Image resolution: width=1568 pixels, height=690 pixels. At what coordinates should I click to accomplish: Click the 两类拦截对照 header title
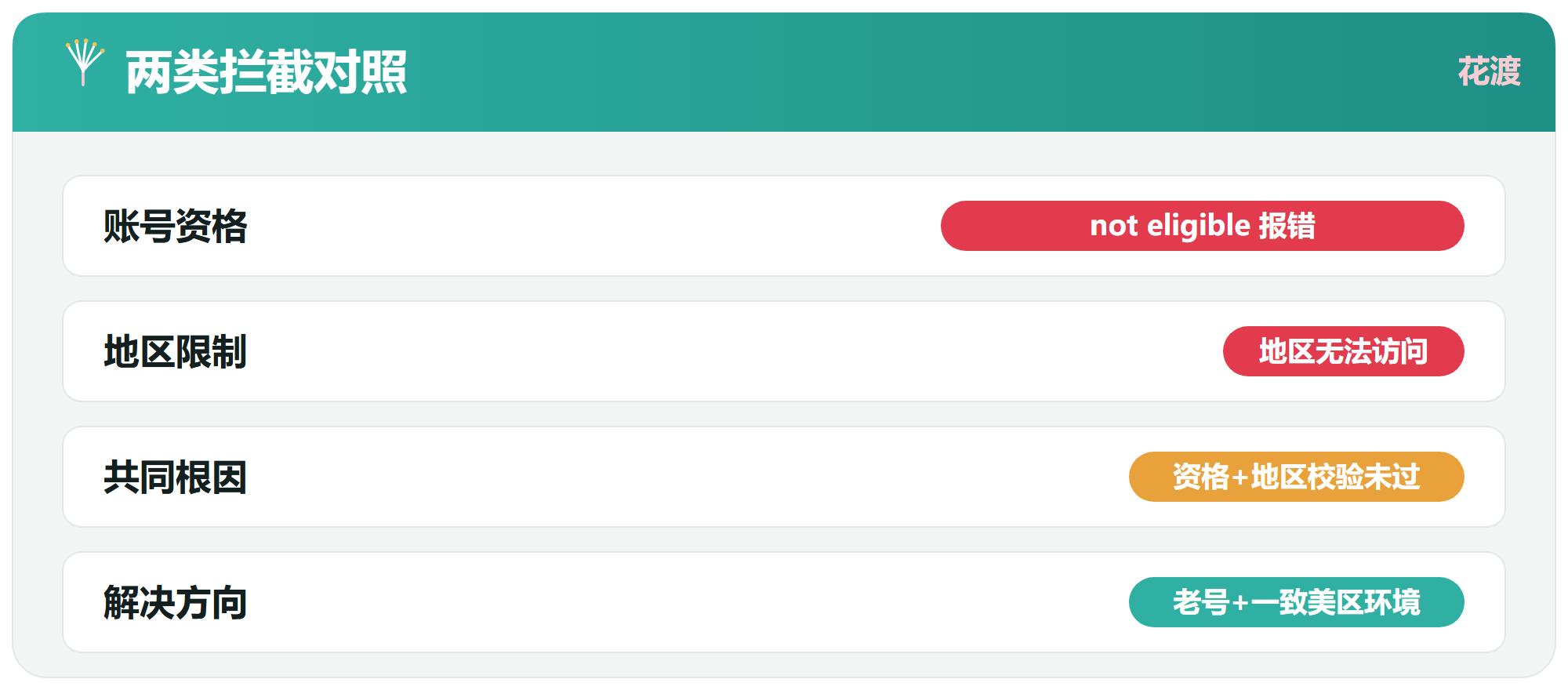[x=267, y=72]
